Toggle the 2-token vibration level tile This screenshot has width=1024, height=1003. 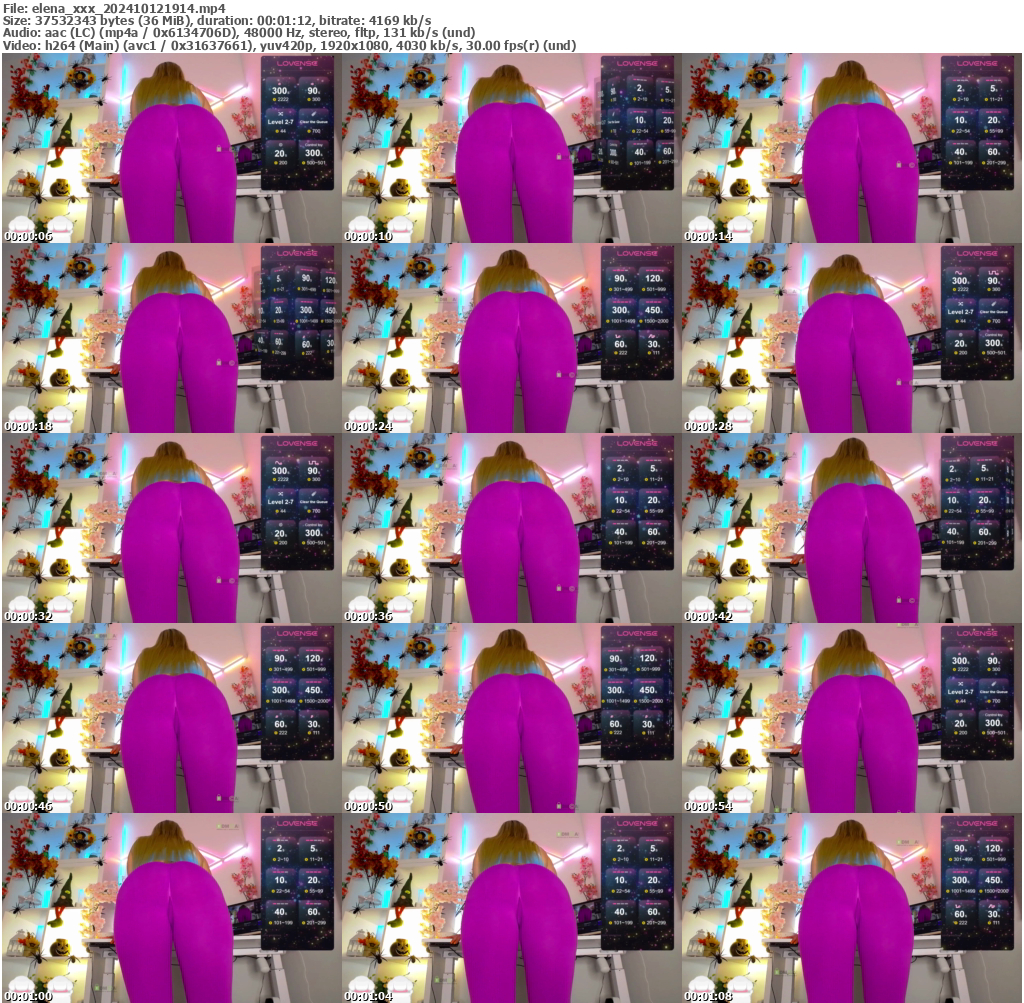click(x=958, y=90)
